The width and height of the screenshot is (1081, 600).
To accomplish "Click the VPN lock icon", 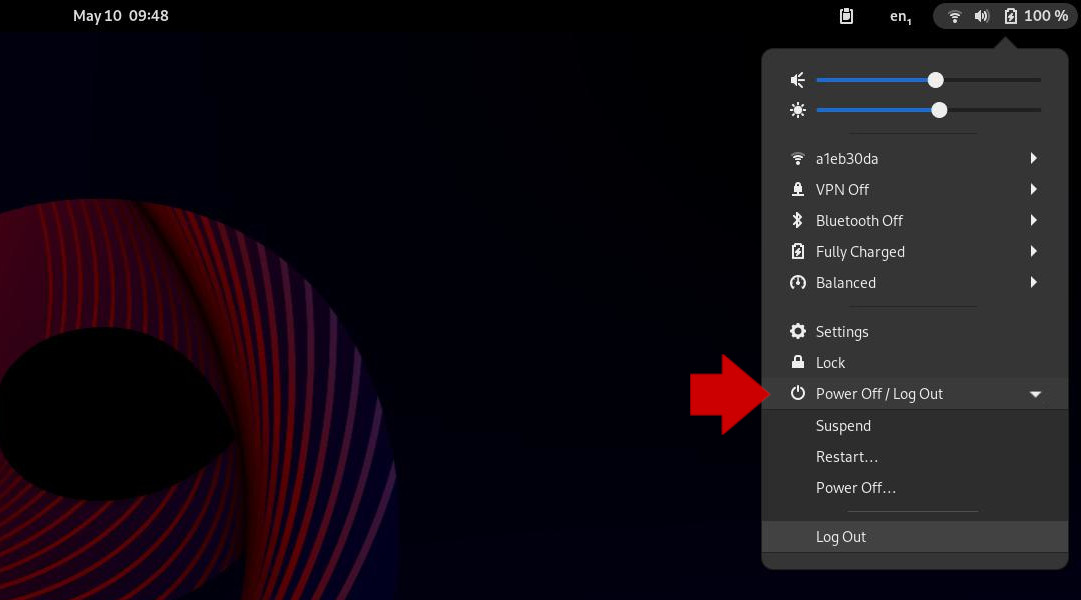I will [x=797, y=189].
